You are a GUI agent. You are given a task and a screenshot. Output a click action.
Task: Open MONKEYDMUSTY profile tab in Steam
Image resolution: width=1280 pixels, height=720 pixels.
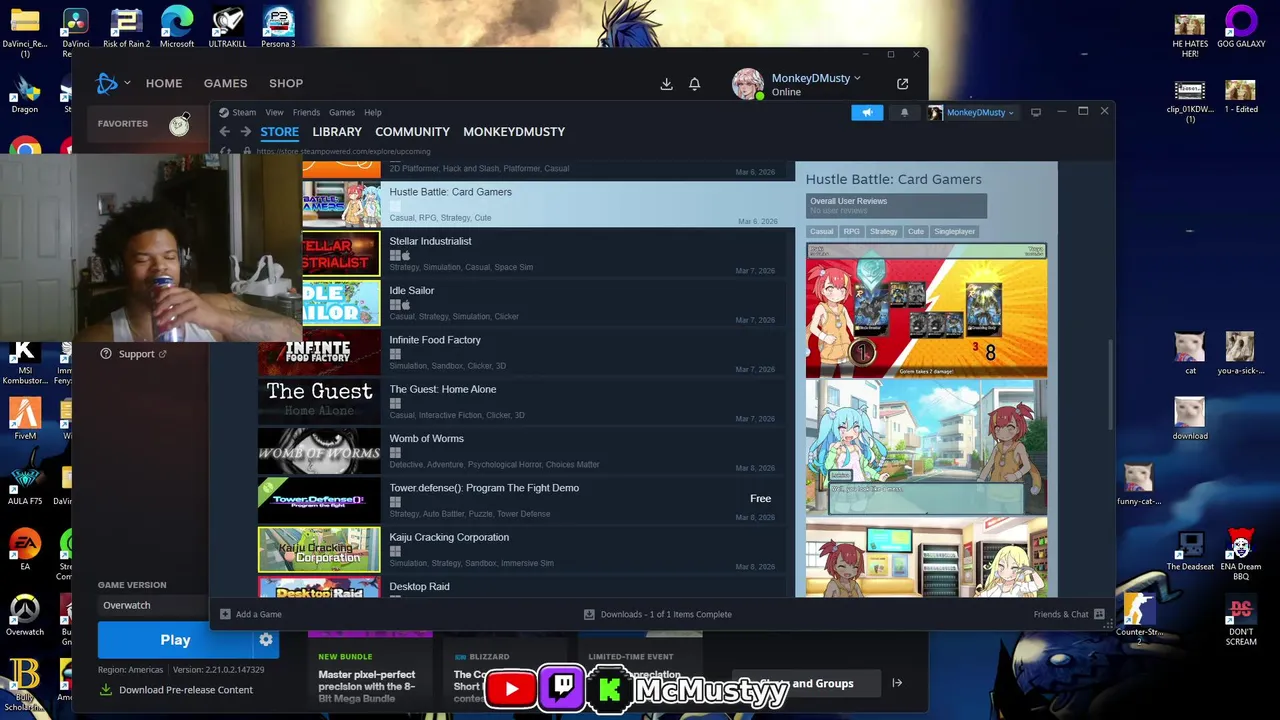(x=514, y=132)
